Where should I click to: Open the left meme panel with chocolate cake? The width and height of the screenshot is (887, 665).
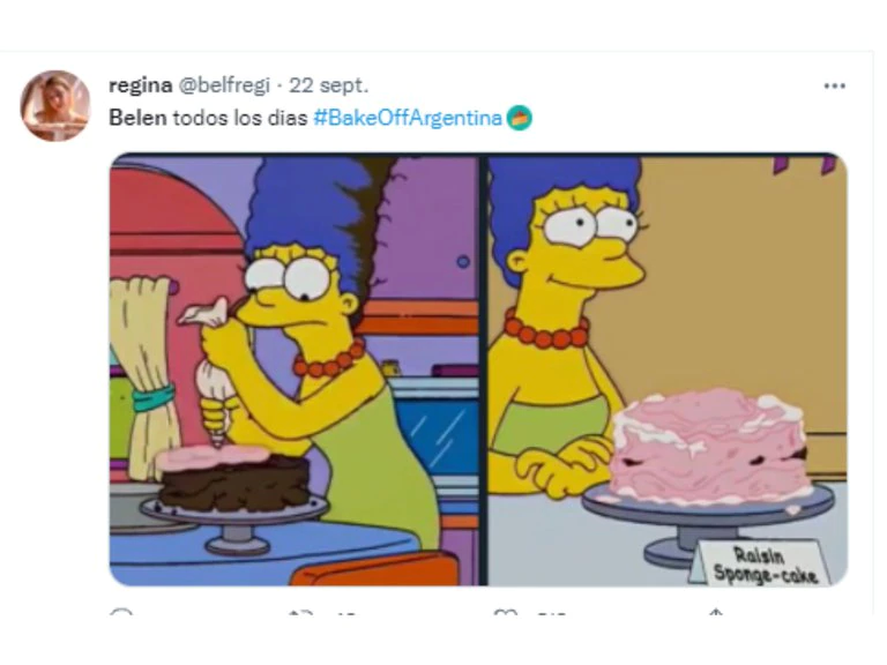294,369
